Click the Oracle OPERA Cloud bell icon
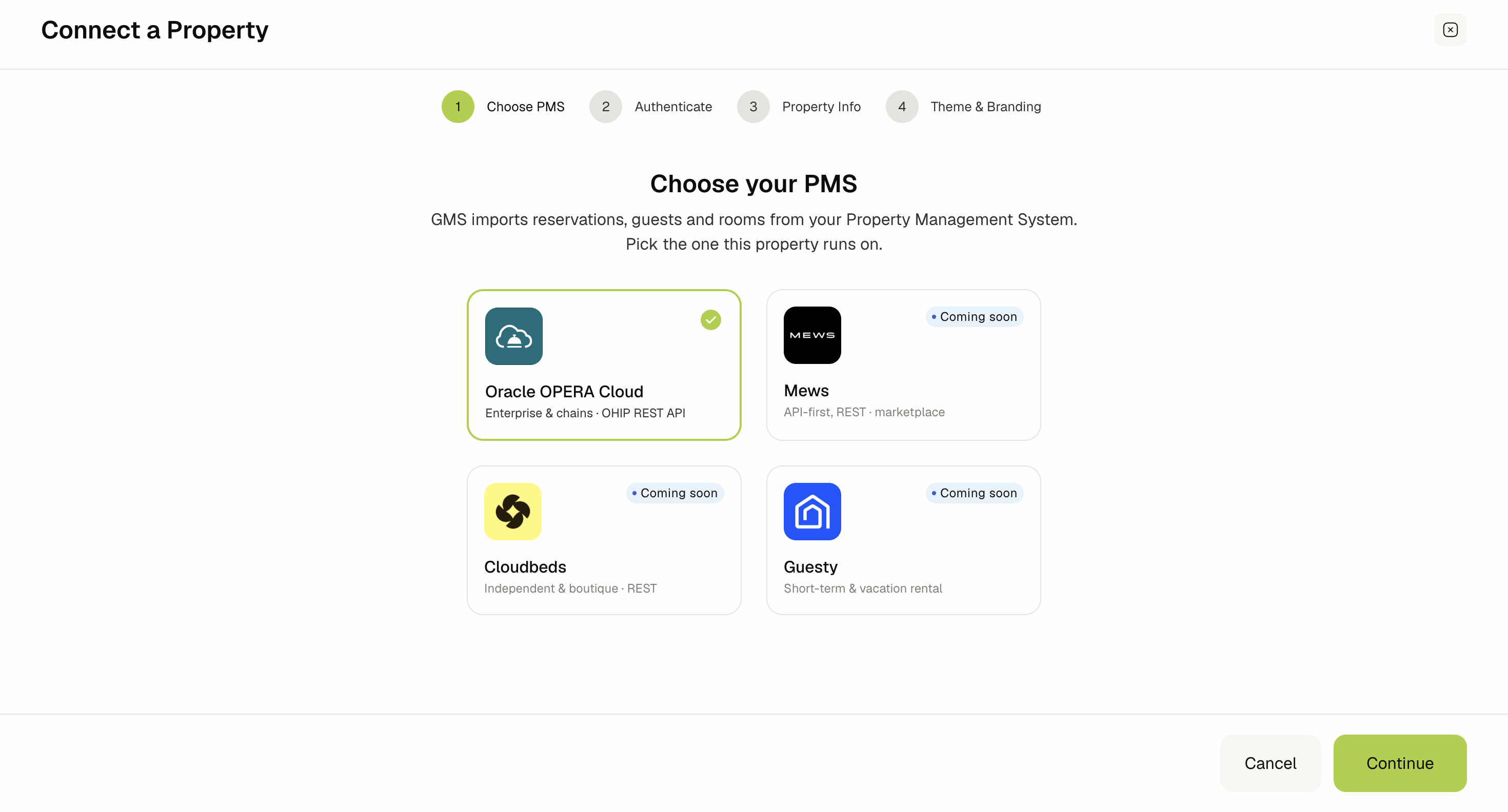The width and height of the screenshot is (1508, 812). pyautogui.click(x=513, y=336)
